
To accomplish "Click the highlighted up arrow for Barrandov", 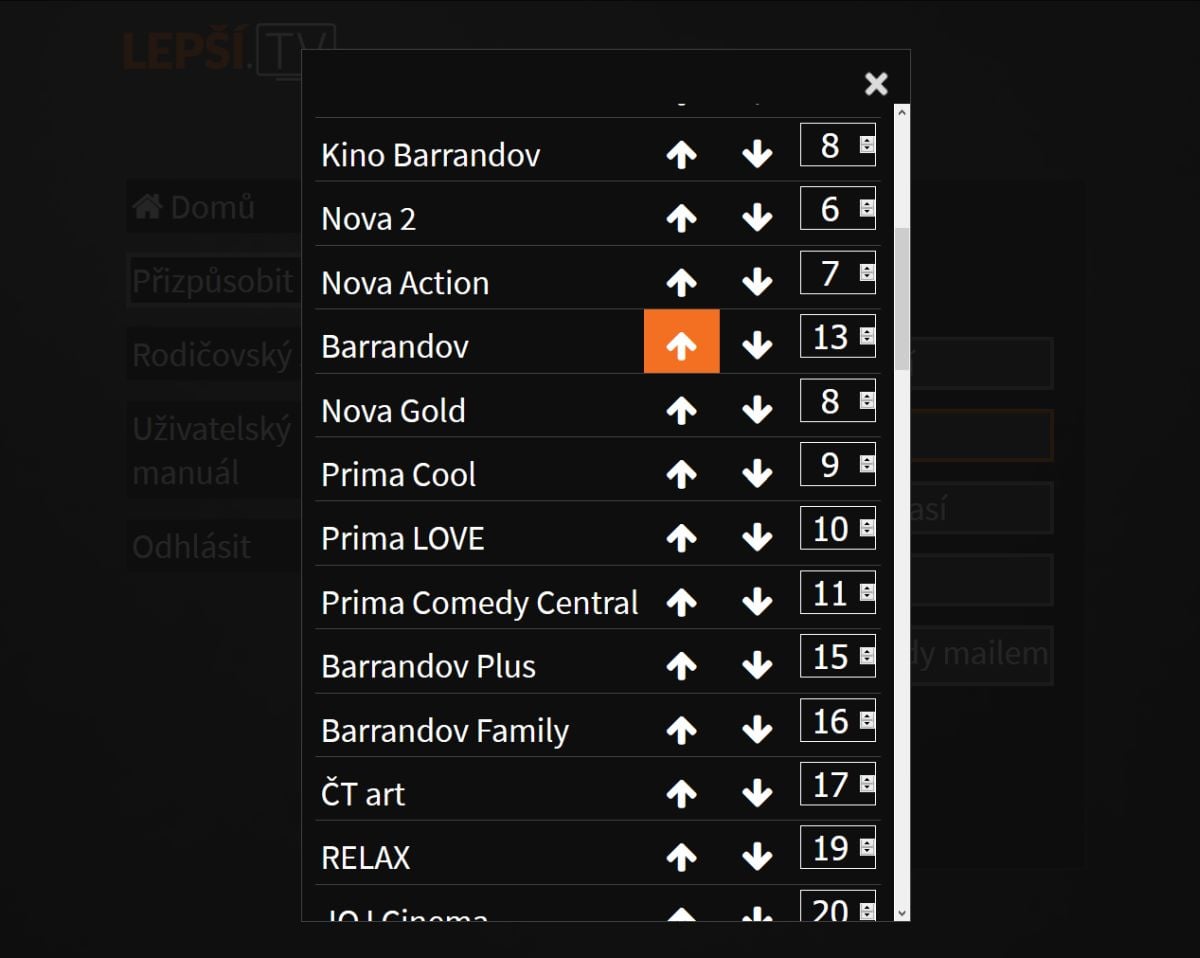I will [681, 346].
